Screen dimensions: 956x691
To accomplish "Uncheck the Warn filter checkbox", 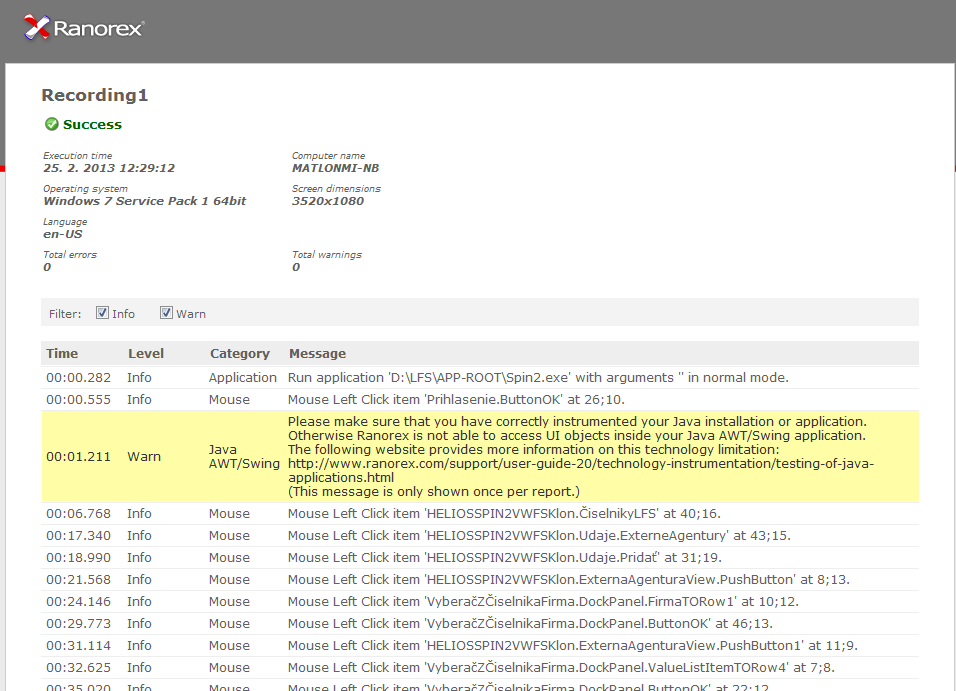I will (166, 313).
